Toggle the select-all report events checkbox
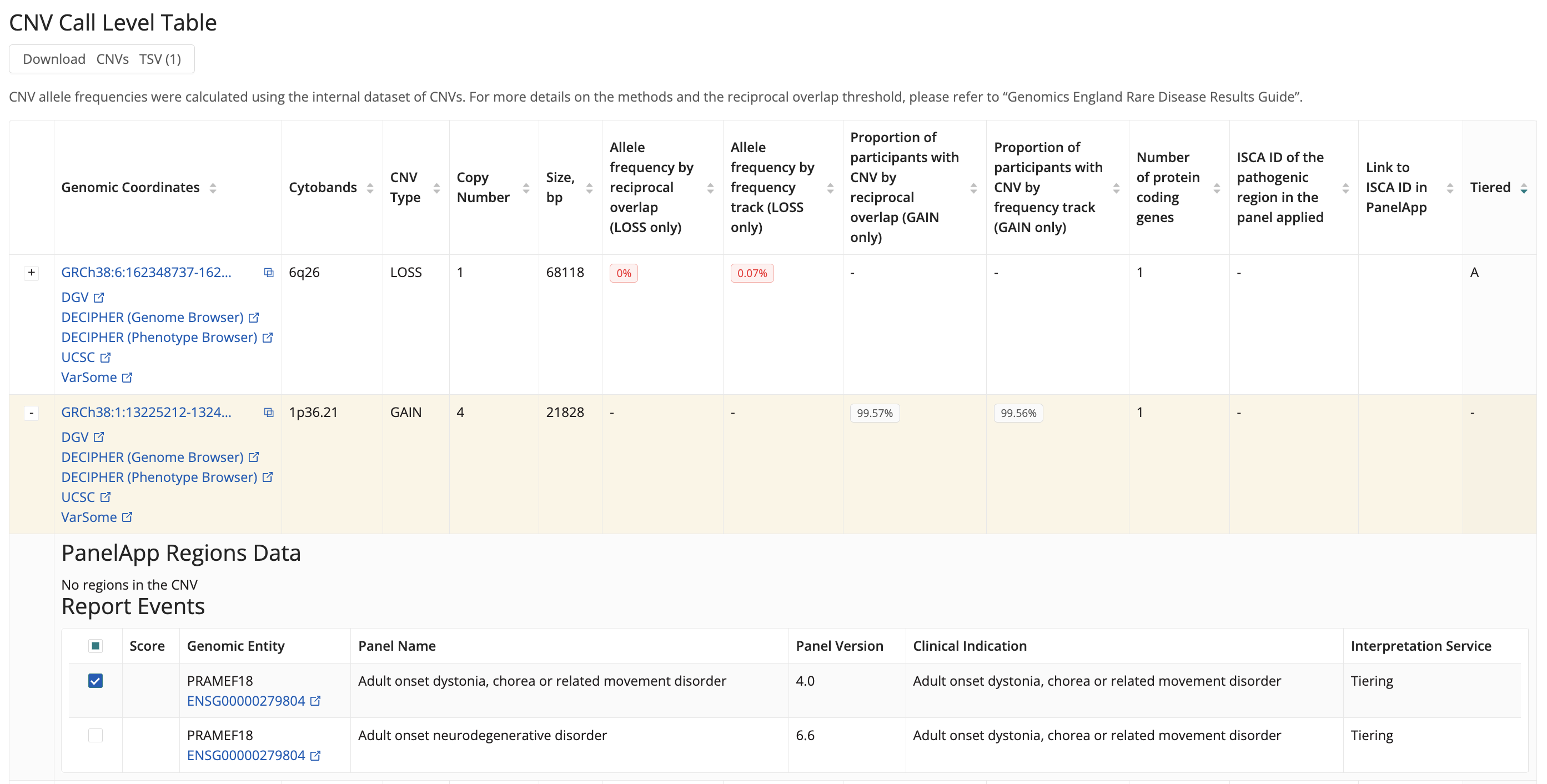Viewport: 1547px width, 784px height. point(96,645)
